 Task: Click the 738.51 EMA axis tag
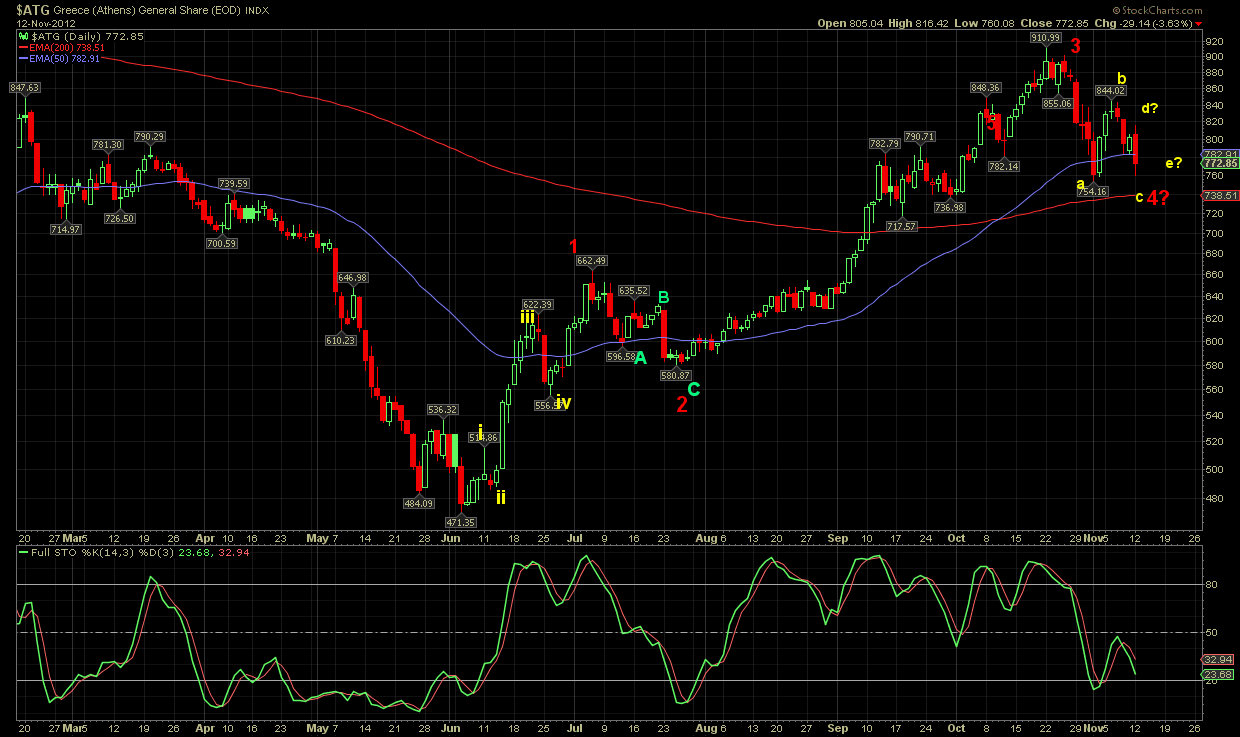click(1220, 196)
